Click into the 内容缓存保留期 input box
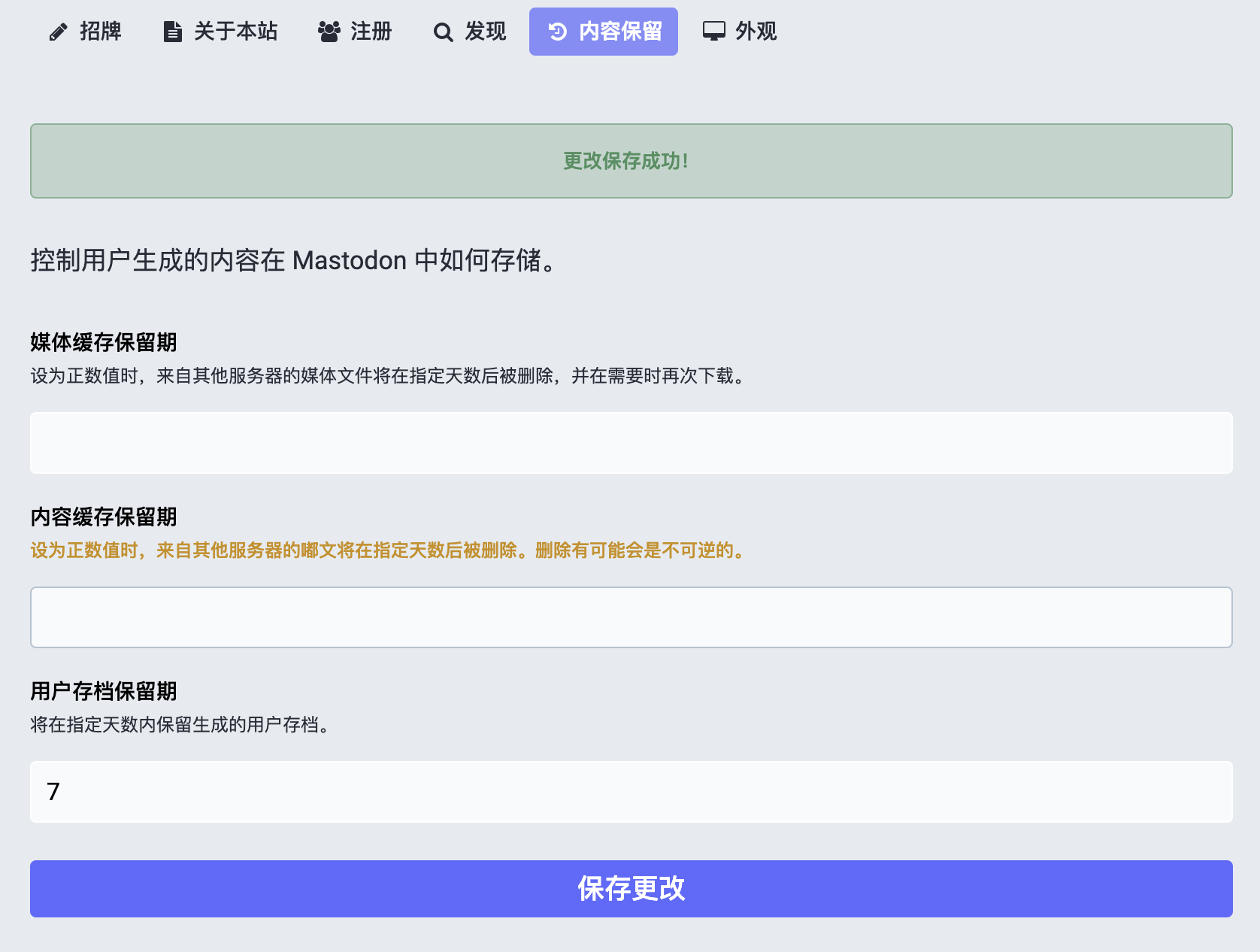The height and width of the screenshot is (952, 1260). pyautogui.click(x=631, y=617)
